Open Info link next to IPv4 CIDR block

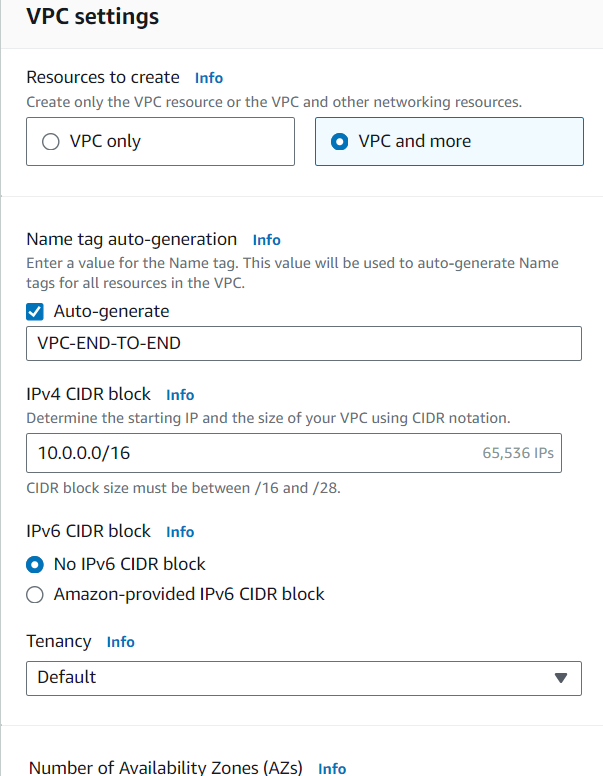(180, 394)
